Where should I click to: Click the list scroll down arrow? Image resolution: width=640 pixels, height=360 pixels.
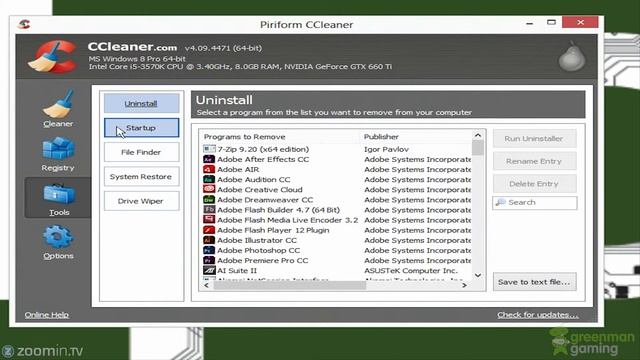pyautogui.click(x=478, y=276)
